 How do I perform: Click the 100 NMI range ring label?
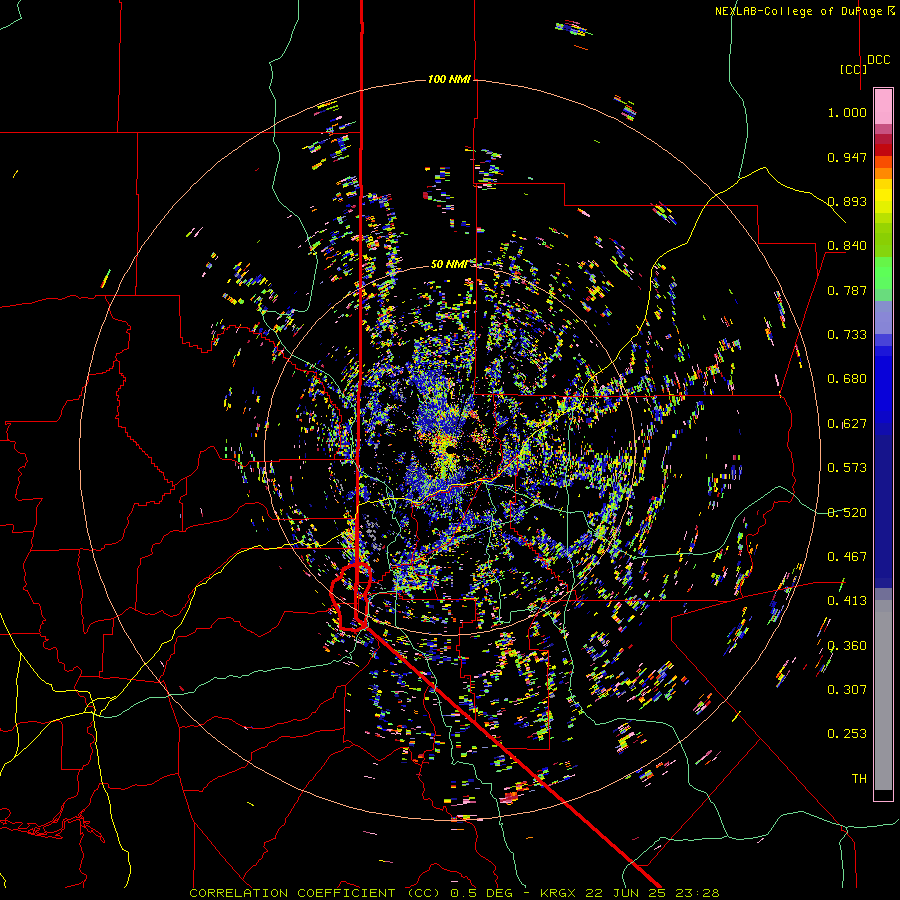(x=449, y=79)
